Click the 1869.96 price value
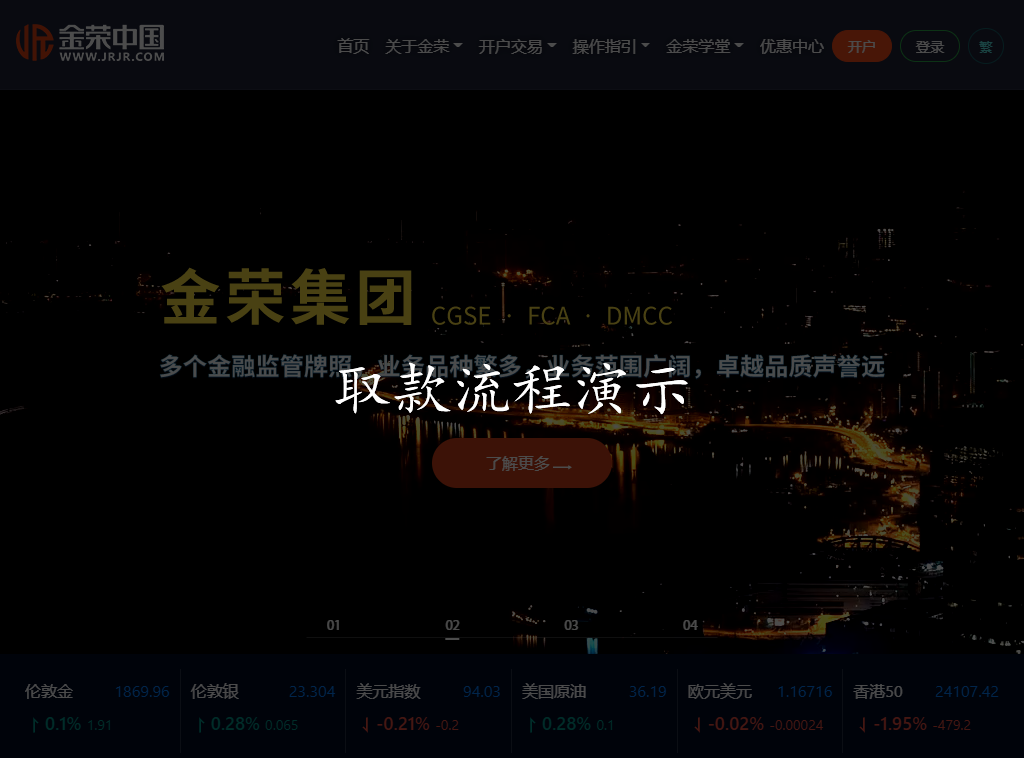 click(x=142, y=691)
